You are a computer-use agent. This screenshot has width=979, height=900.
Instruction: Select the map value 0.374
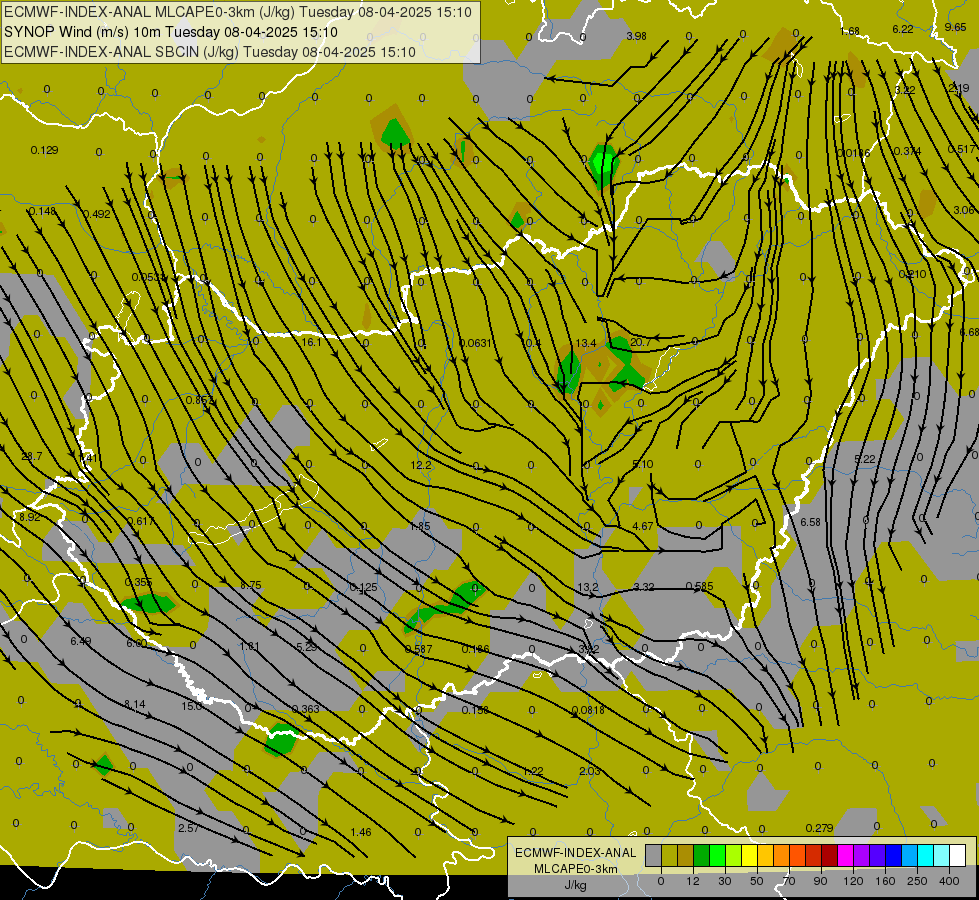(x=907, y=151)
